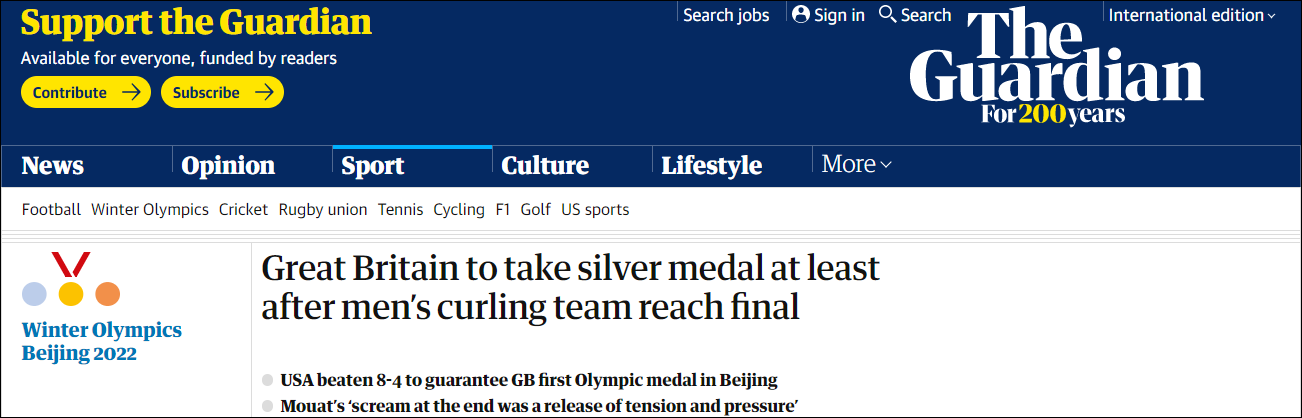Click the arrow on the Subscribe button
This screenshot has height=418, width=1302.
coord(263,92)
